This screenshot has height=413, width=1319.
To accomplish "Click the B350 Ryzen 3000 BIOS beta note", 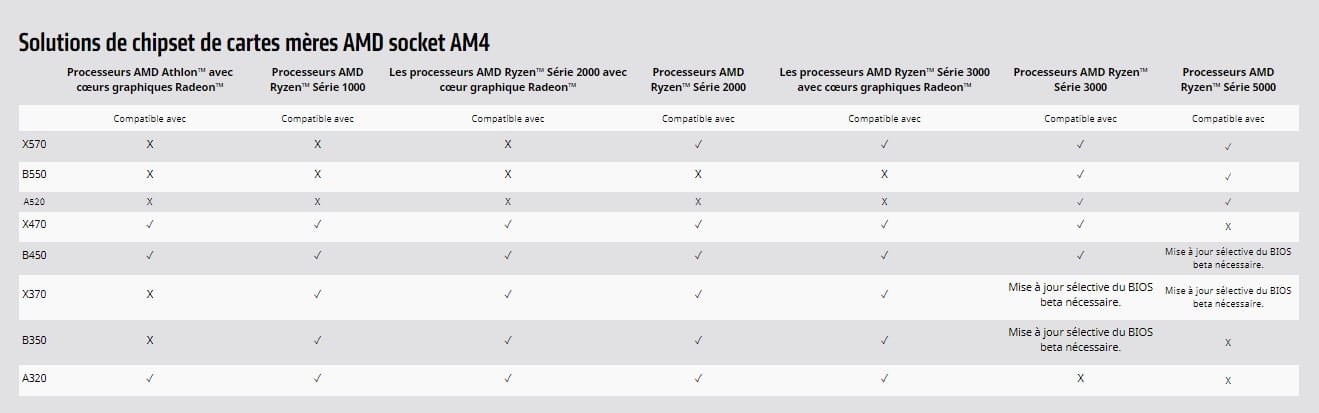I will (1080, 339).
